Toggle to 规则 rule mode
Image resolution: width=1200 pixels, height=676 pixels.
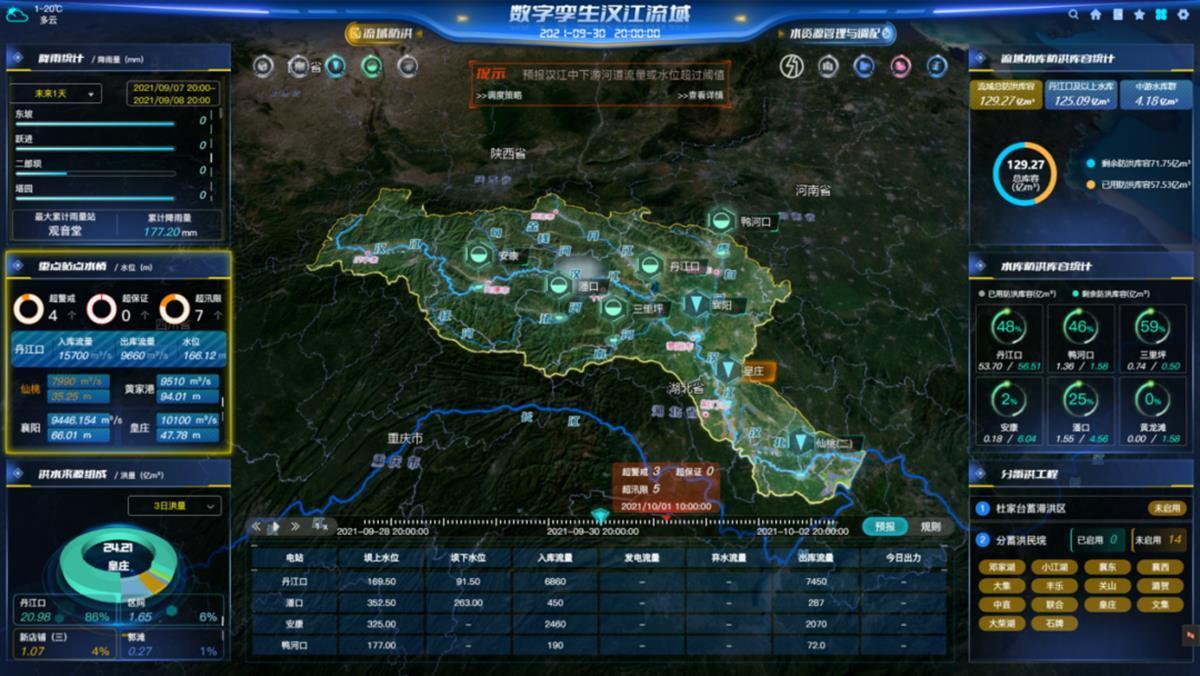click(x=929, y=526)
